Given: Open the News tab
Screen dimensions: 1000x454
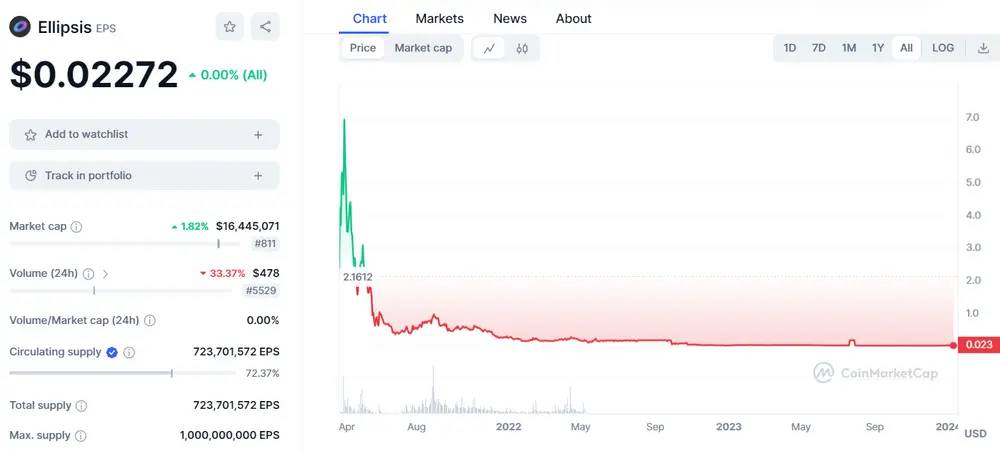Looking at the screenshot, I should pos(510,18).
